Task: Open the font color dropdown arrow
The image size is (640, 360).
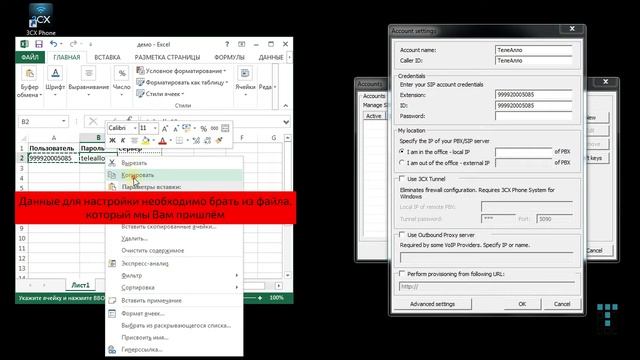Action: coord(171,141)
